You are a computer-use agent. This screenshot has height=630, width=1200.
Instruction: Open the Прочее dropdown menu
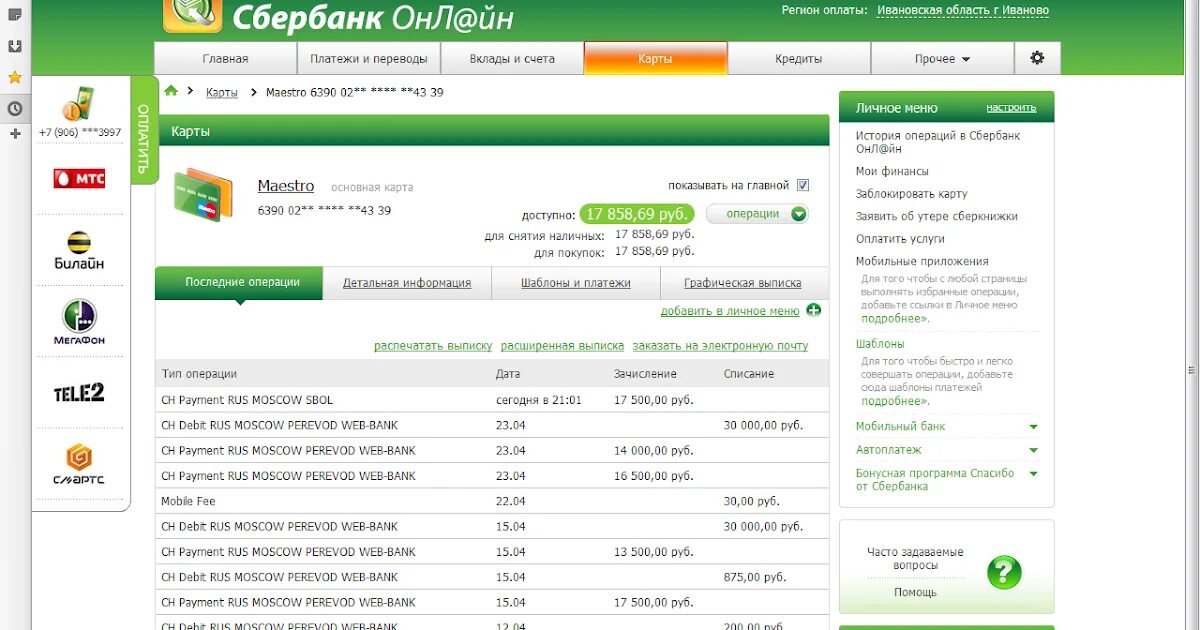[x=942, y=59]
